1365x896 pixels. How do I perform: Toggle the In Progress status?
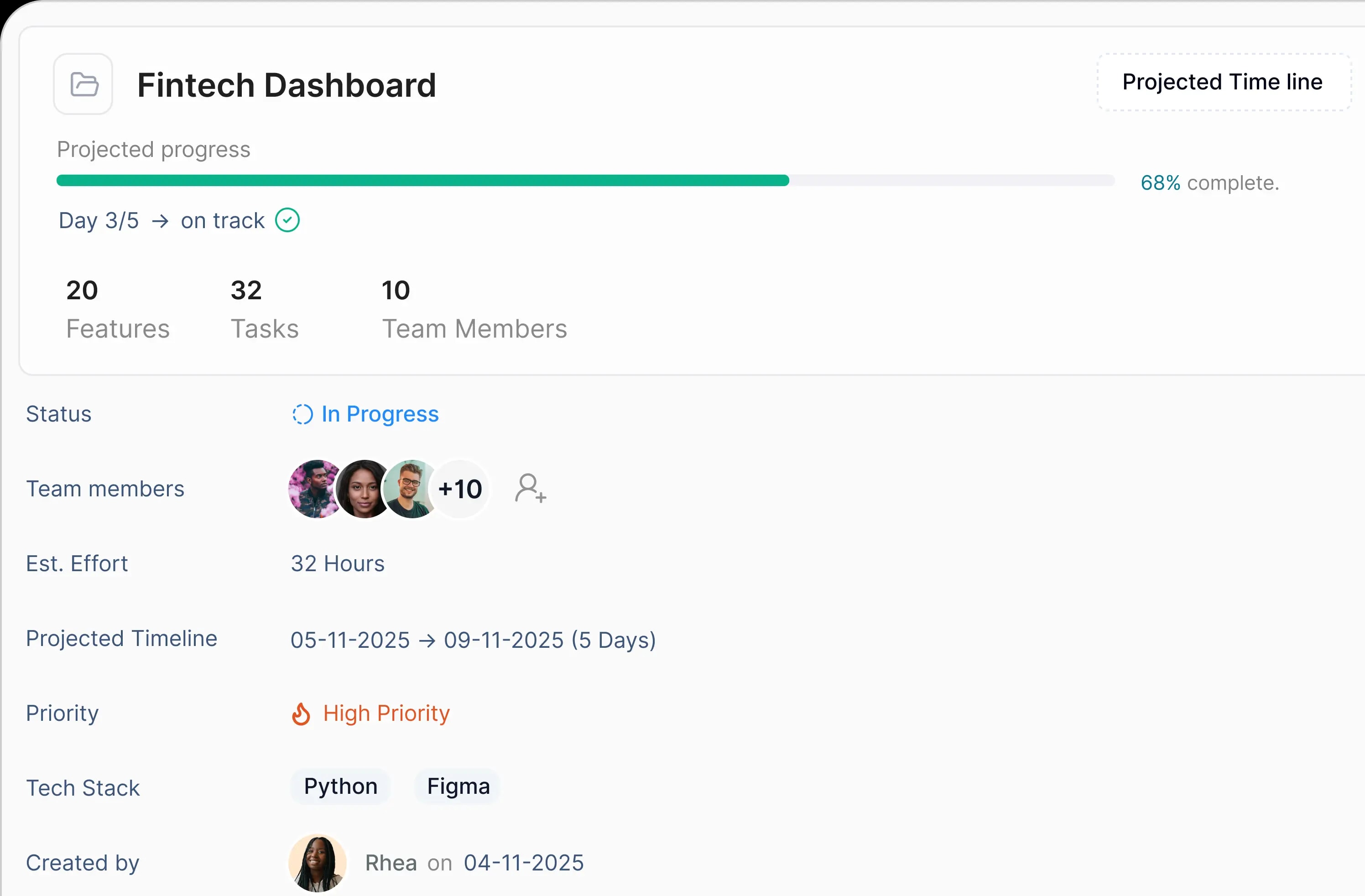380,414
